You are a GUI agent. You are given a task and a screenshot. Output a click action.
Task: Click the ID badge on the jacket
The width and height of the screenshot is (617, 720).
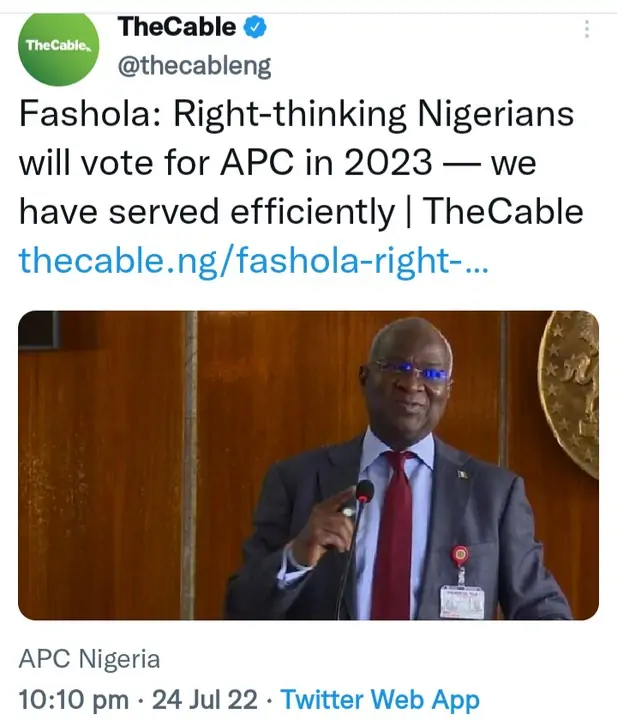point(461,597)
